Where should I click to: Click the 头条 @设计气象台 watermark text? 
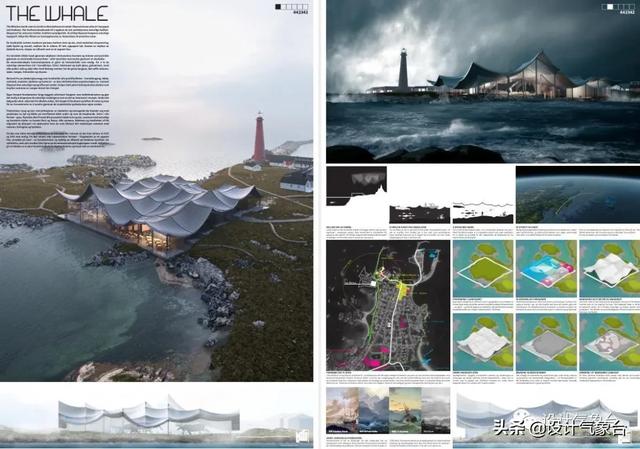click(x=558, y=428)
